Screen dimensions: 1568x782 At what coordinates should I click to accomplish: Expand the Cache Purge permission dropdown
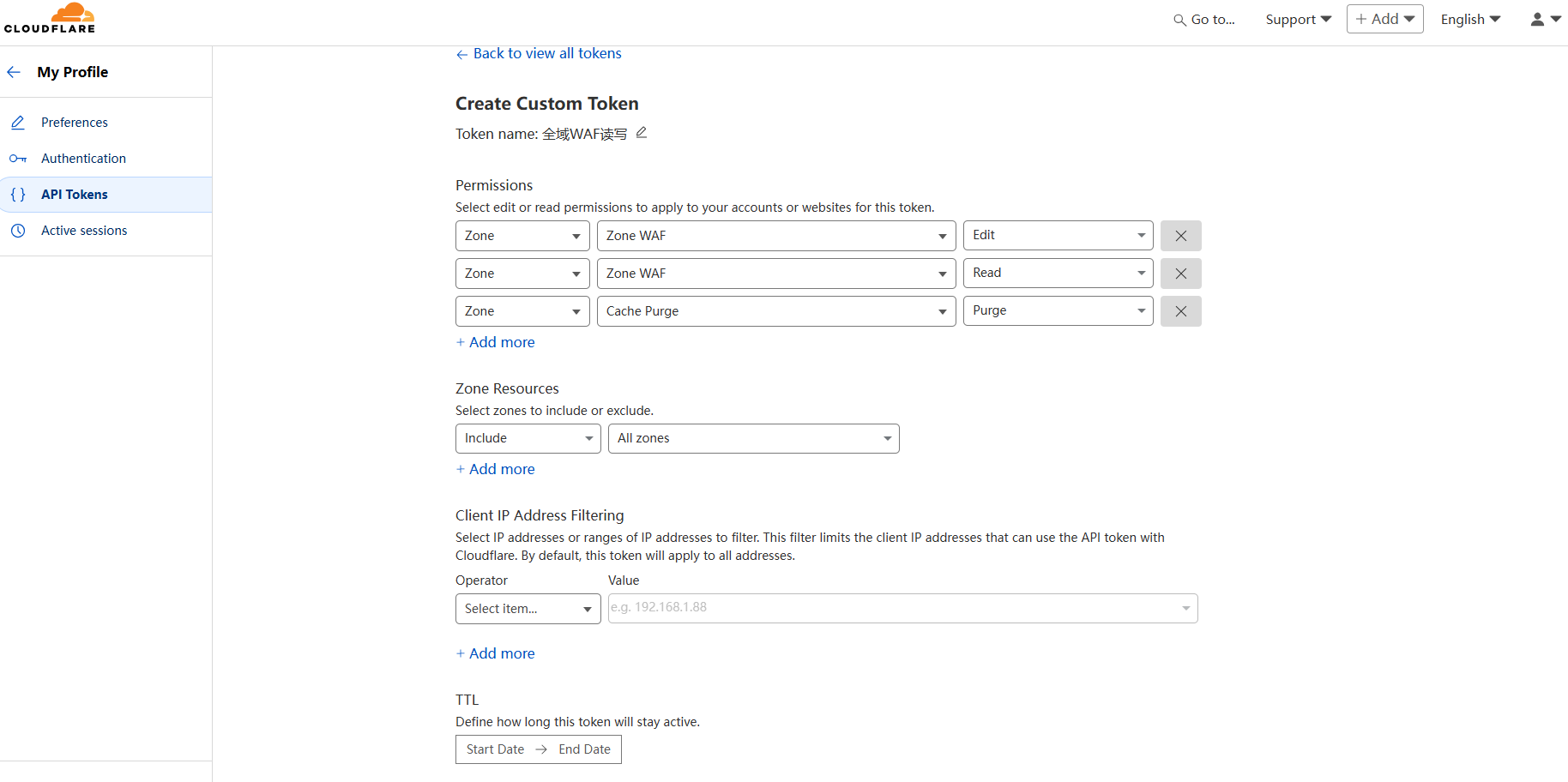click(x=776, y=311)
